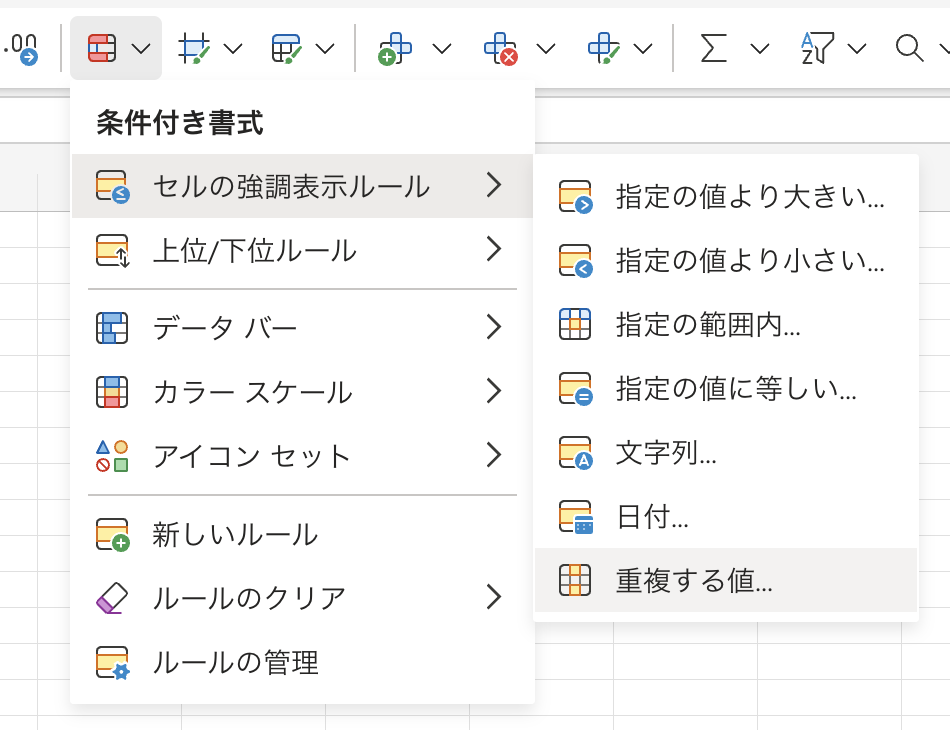Click the conditional formatting toolbar icon

click(102, 48)
